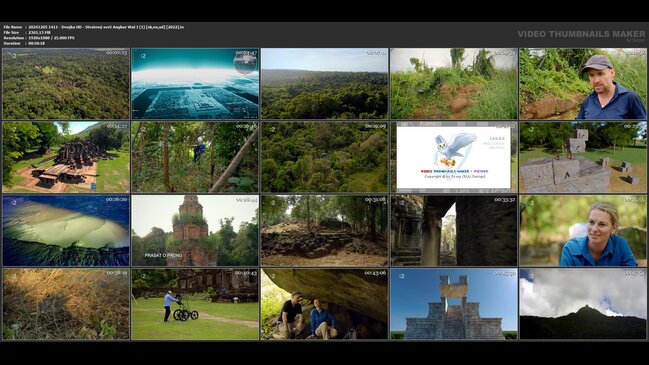Select thumbnail of man in gray cap
Viewport: 649px width, 365px height.
click(x=583, y=84)
